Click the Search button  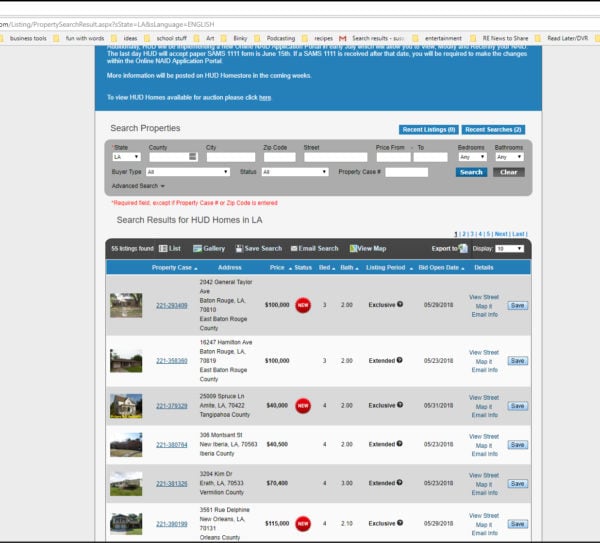pyautogui.click(x=471, y=172)
